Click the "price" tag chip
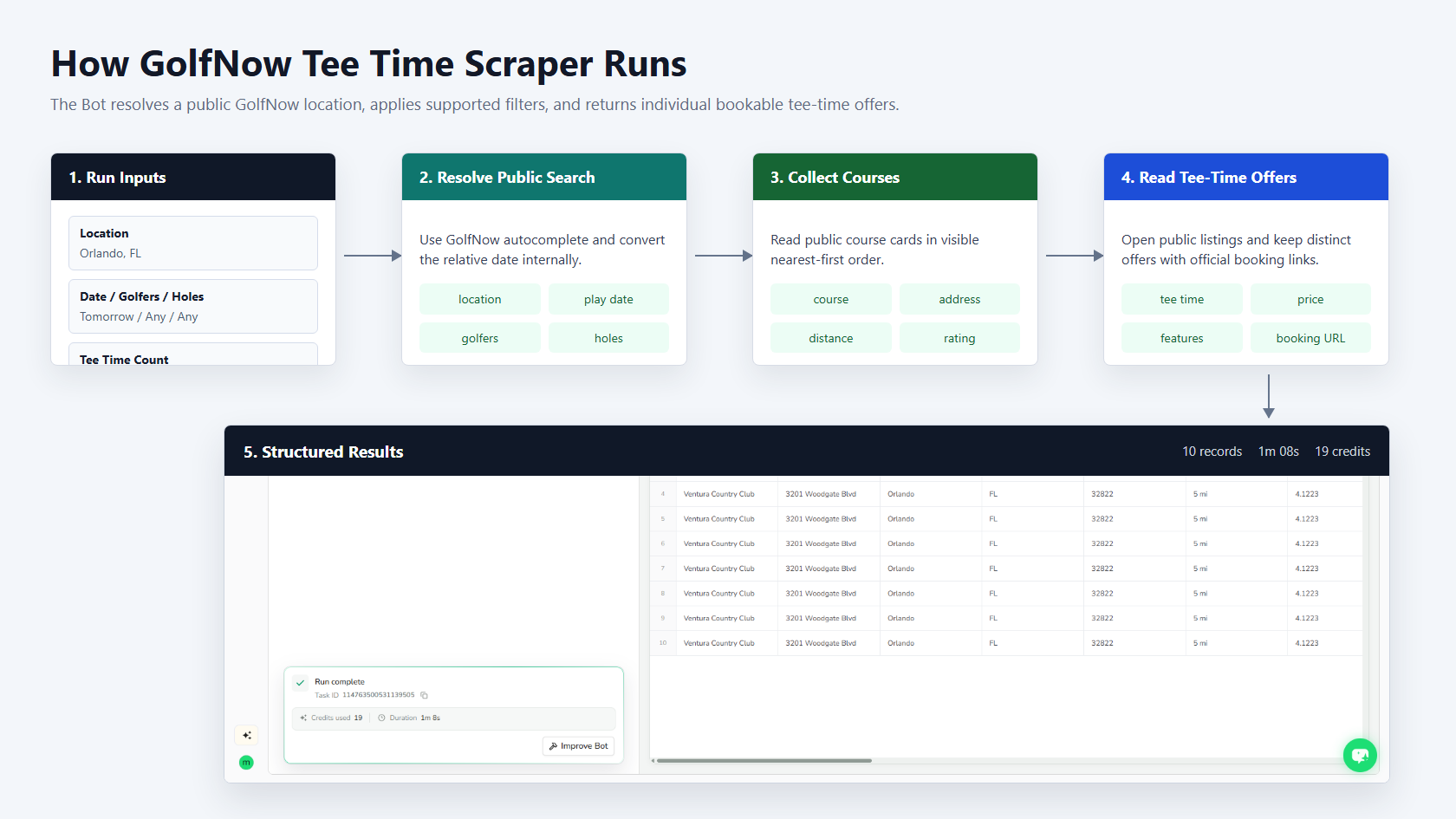This screenshot has width=1456, height=819. pos(1310,299)
